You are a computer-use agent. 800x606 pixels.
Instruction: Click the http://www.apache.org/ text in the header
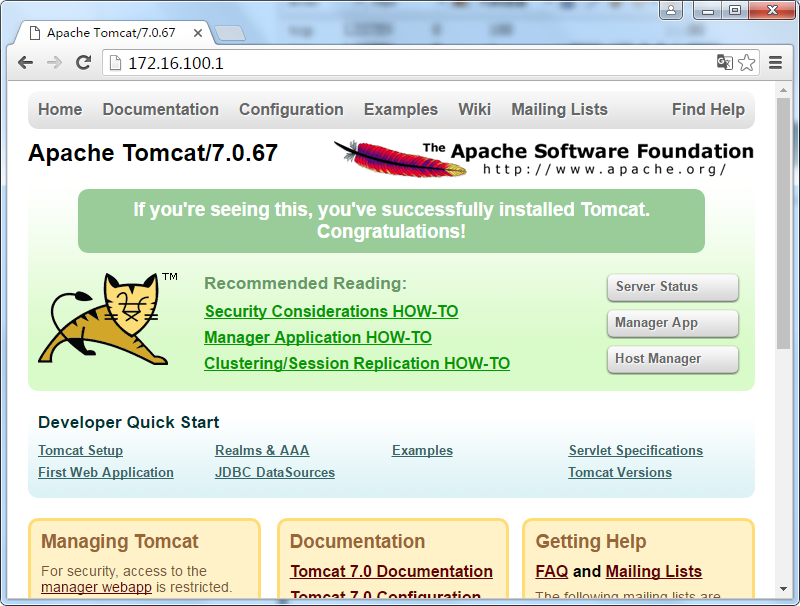[605, 169]
